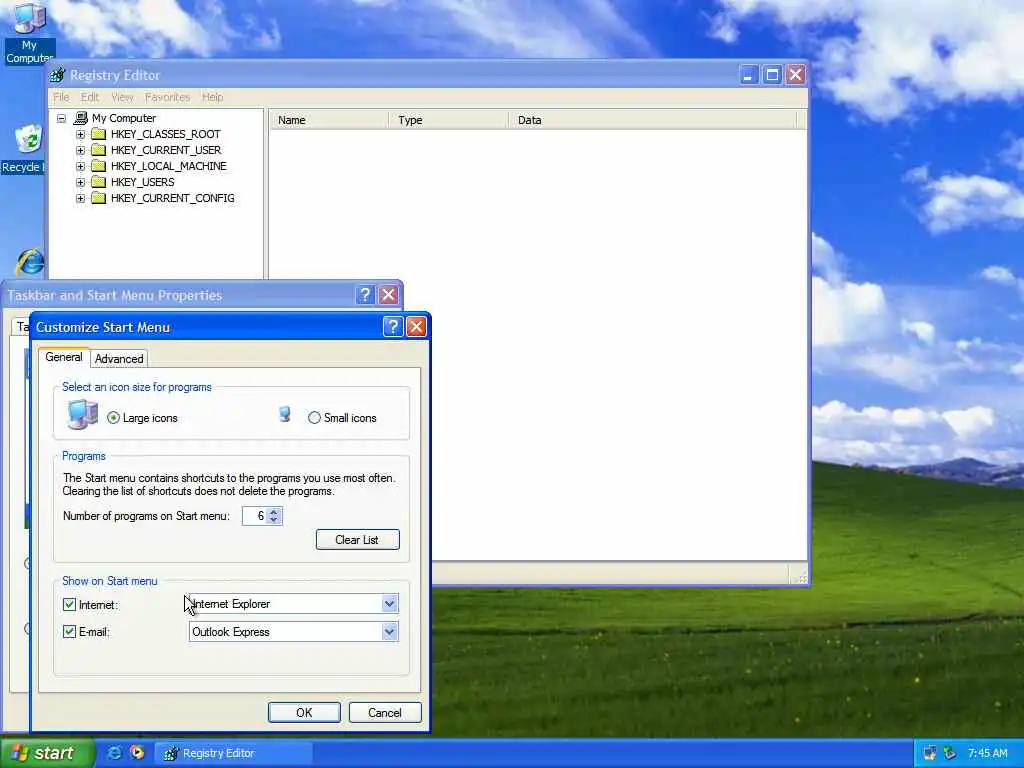1024x768 pixels.
Task: Select My Computer icon in registry tree
Action: click(81, 118)
